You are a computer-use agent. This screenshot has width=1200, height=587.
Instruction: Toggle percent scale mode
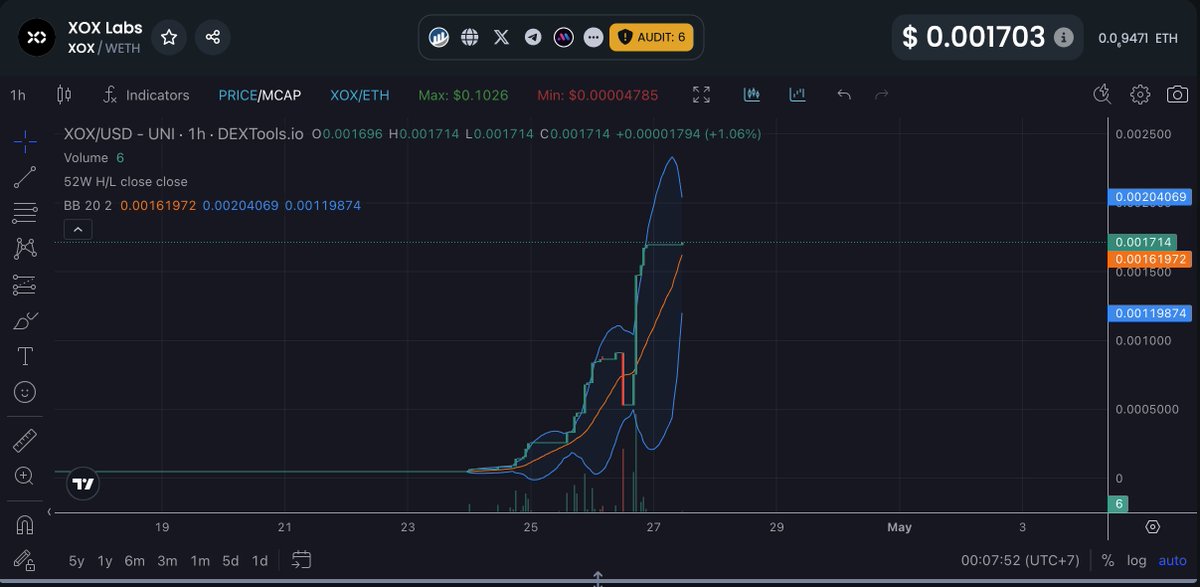point(1108,561)
